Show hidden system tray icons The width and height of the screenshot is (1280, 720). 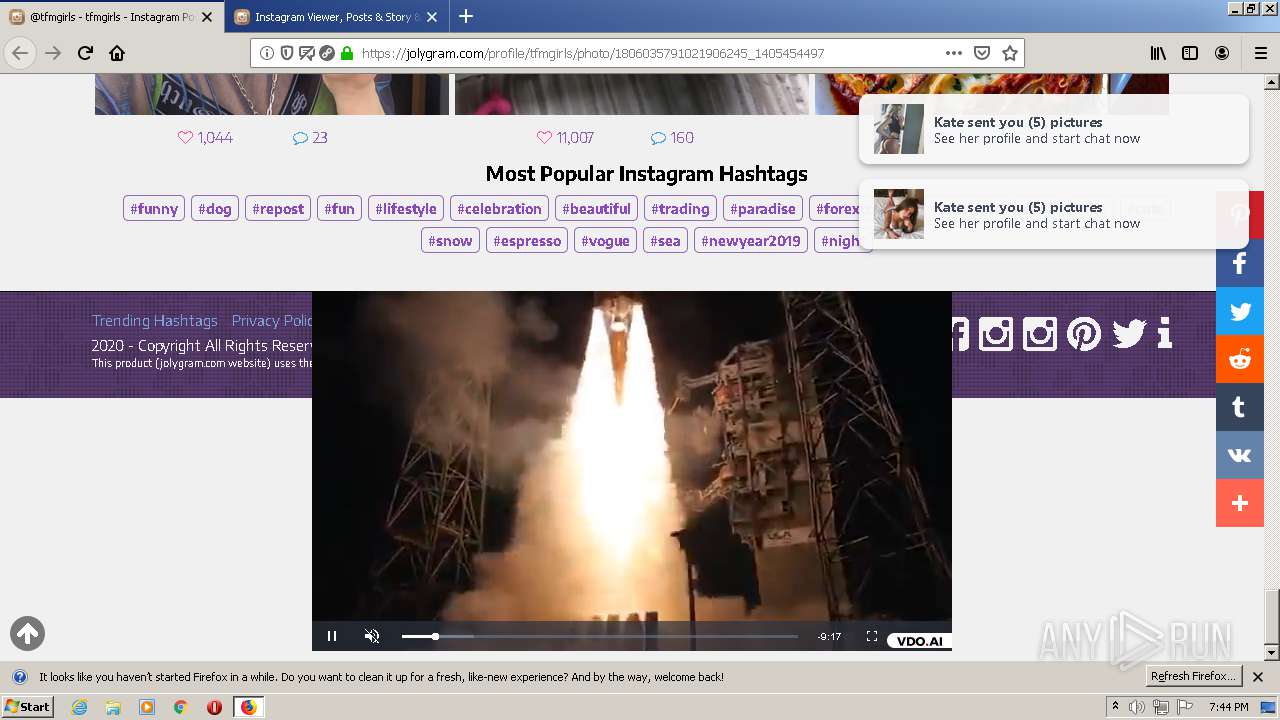1115,707
